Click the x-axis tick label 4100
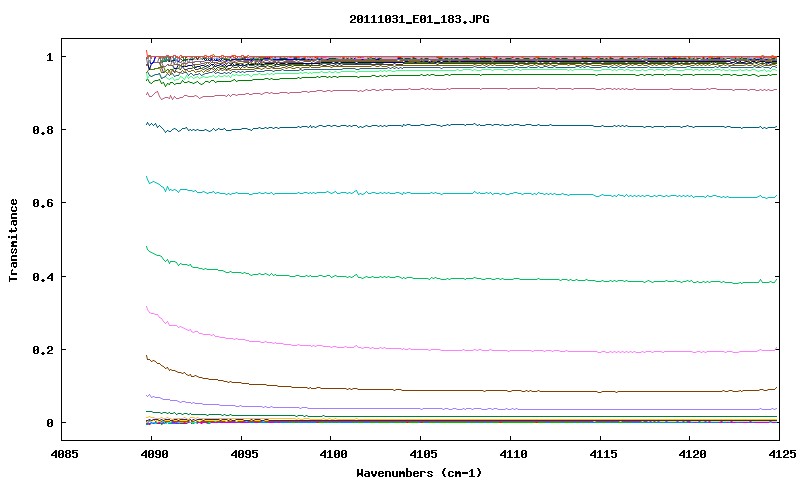 click(333, 453)
